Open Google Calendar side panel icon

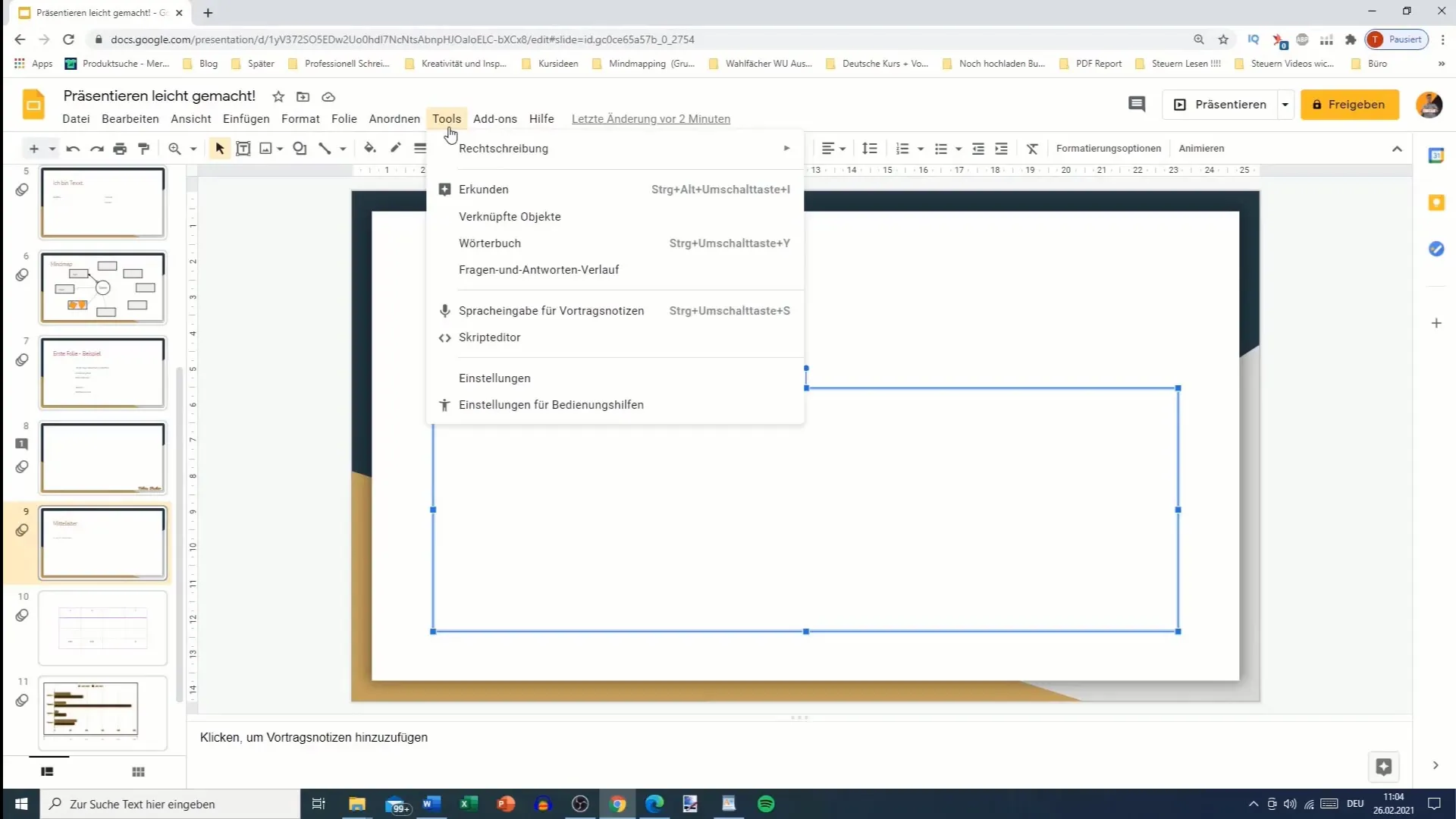pos(1436,155)
